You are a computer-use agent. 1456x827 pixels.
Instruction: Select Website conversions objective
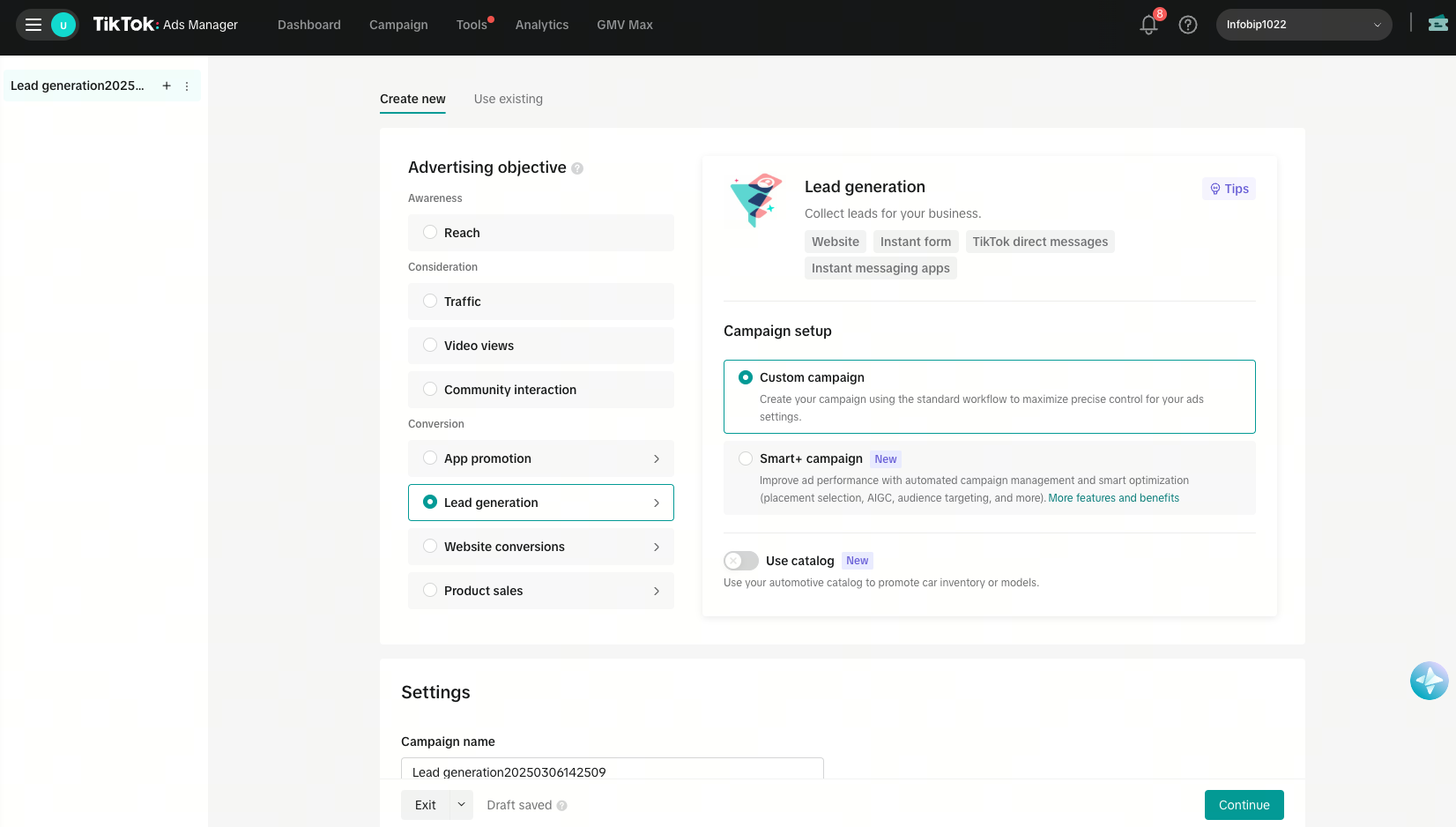[541, 547]
